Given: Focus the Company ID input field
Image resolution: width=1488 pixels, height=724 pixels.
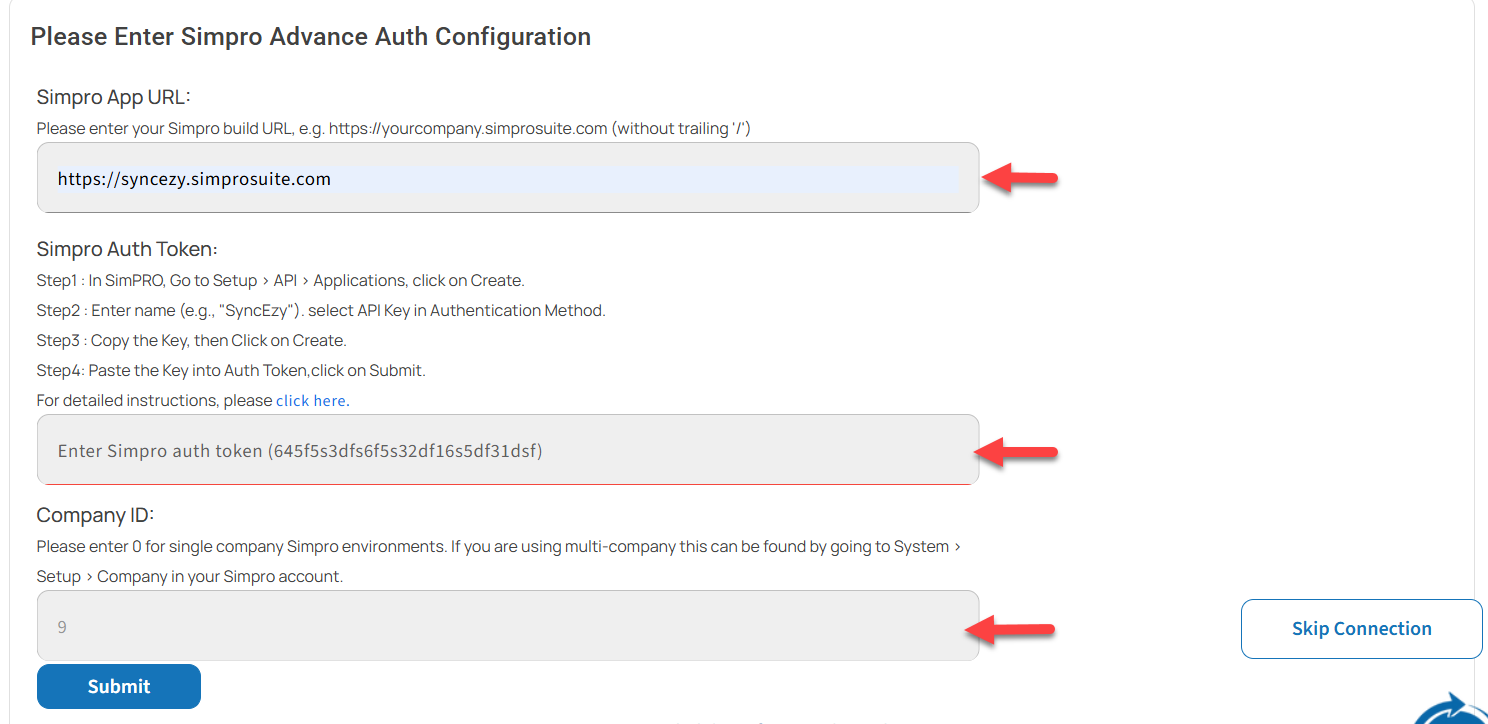Looking at the screenshot, I should tap(508, 626).
